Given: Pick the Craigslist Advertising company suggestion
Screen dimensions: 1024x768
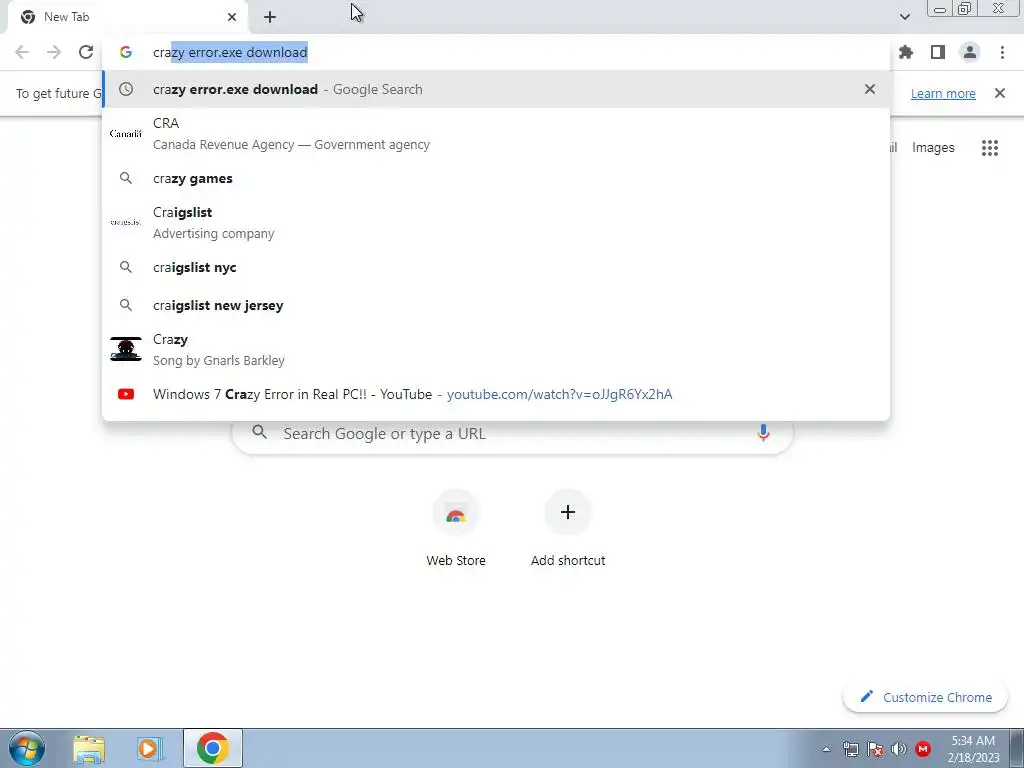Looking at the screenshot, I should 496,223.
